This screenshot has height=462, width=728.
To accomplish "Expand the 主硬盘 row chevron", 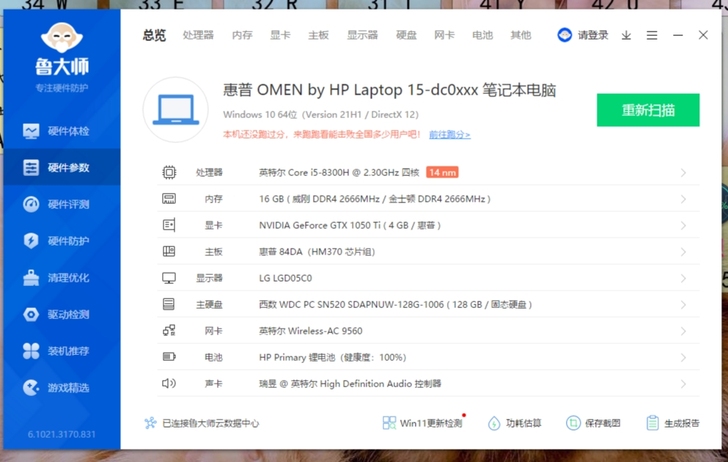I will (x=683, y=305).
